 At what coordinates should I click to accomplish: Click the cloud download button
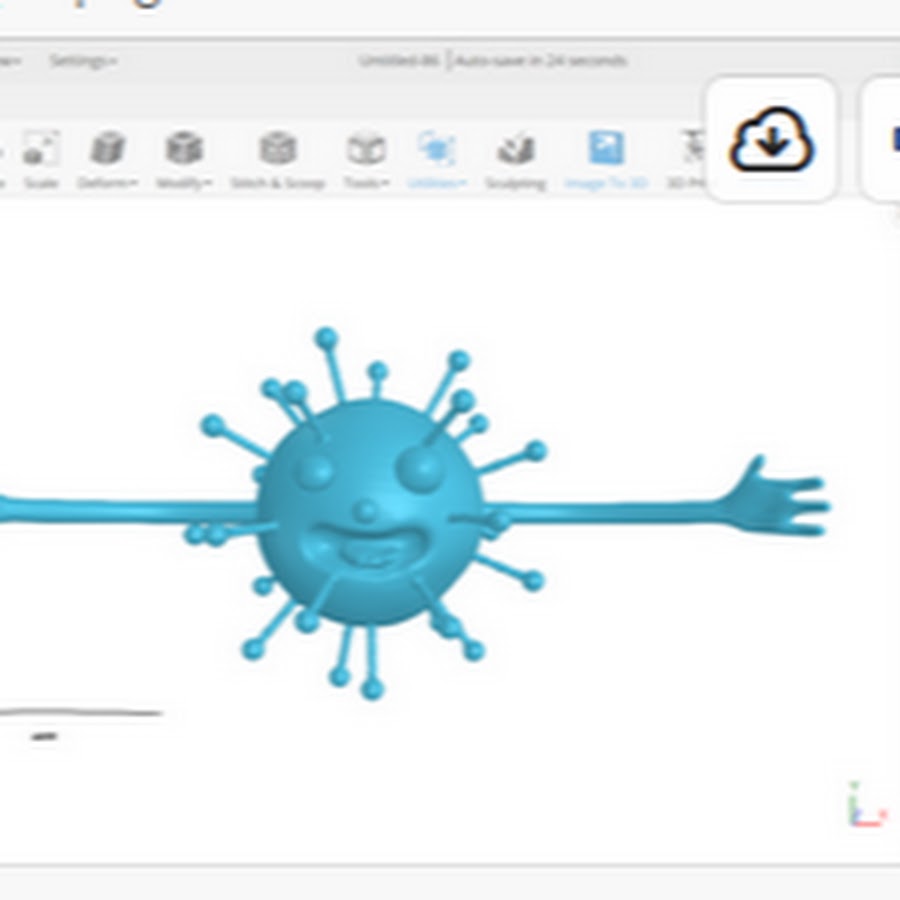[771, 139]
